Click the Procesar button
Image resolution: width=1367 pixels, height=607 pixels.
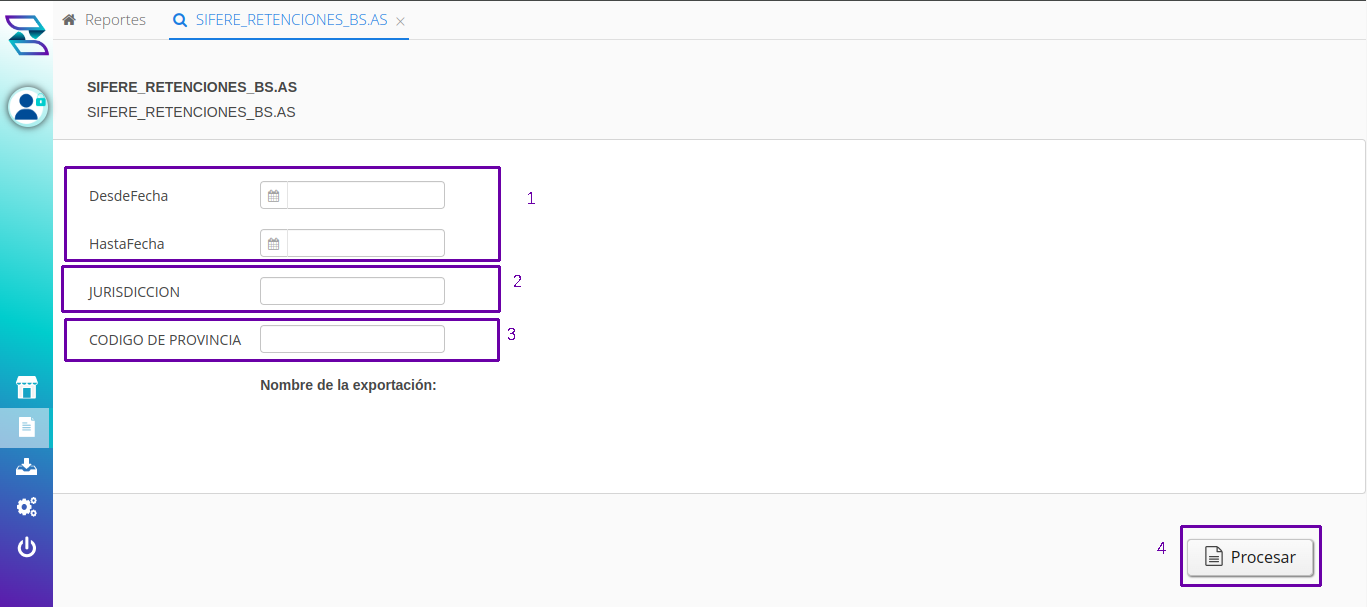[1251, 557]
